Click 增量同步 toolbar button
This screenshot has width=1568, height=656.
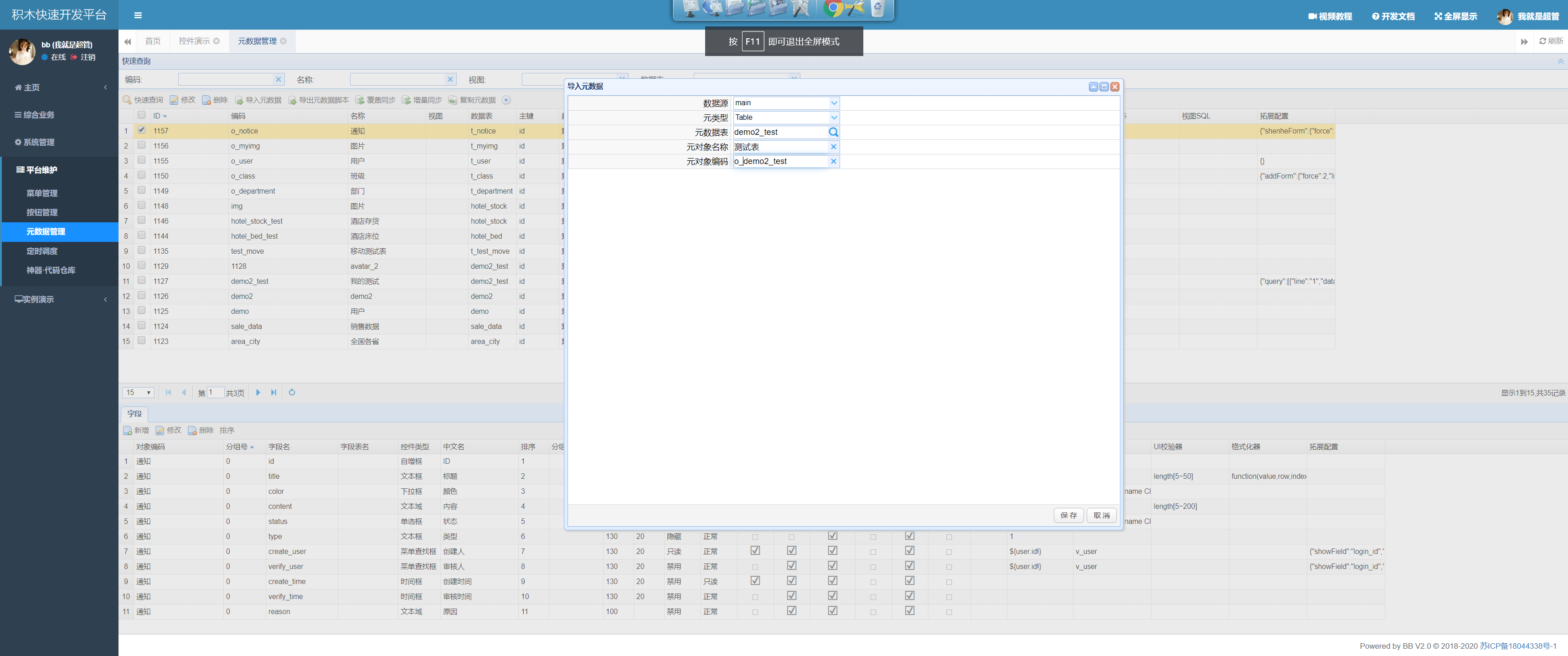point(422,100)
